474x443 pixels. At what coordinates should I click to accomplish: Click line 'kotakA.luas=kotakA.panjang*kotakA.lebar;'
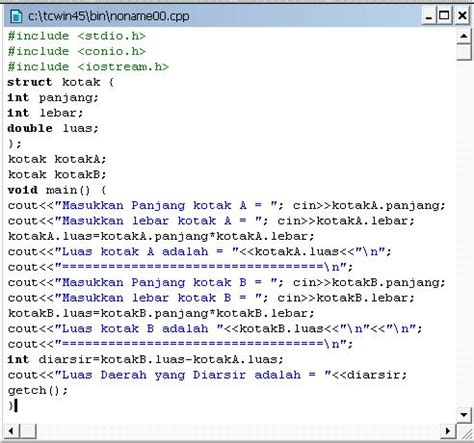coord(161,236)
